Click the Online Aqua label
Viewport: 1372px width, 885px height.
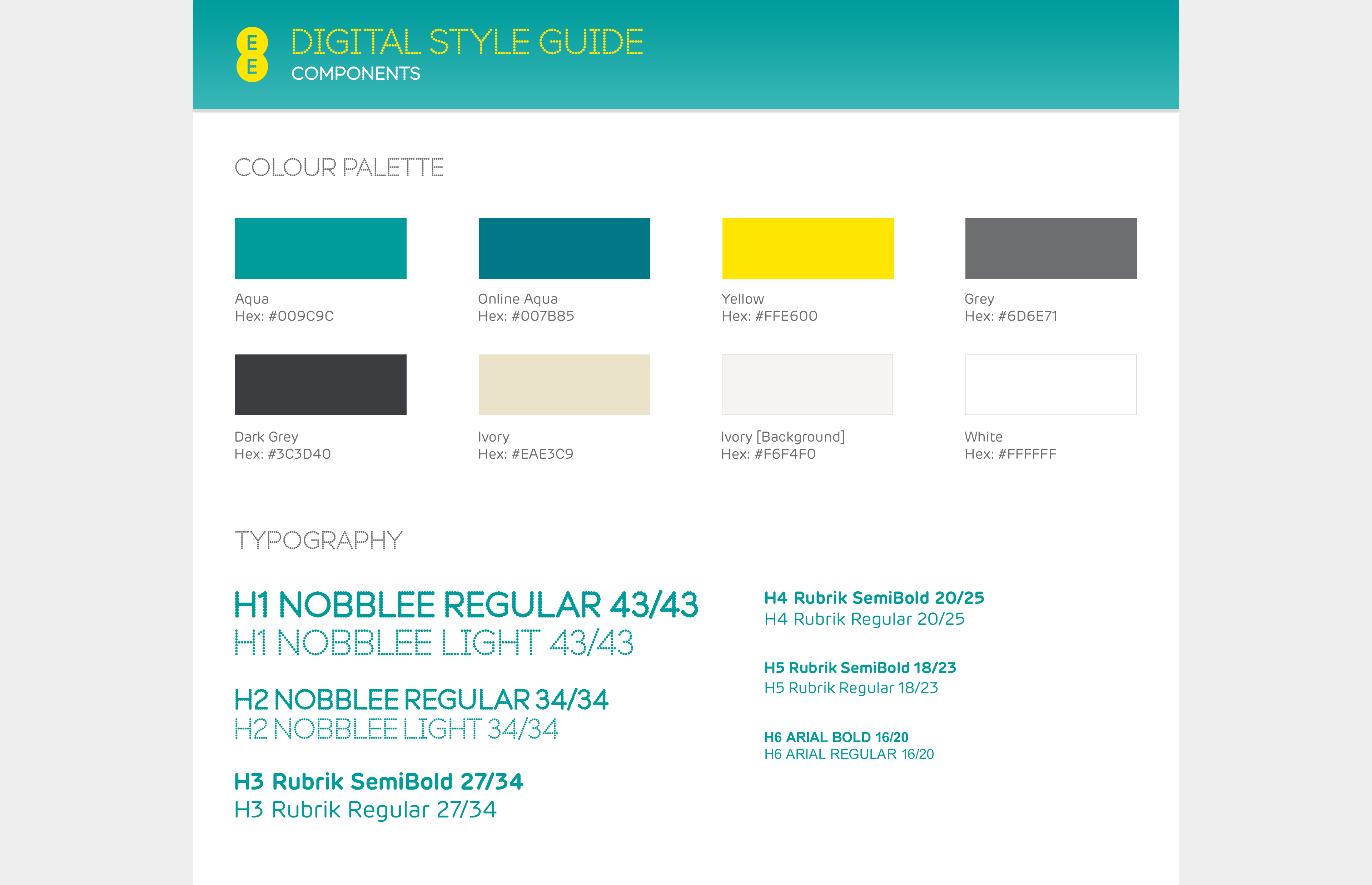click(x=518, y=299)
